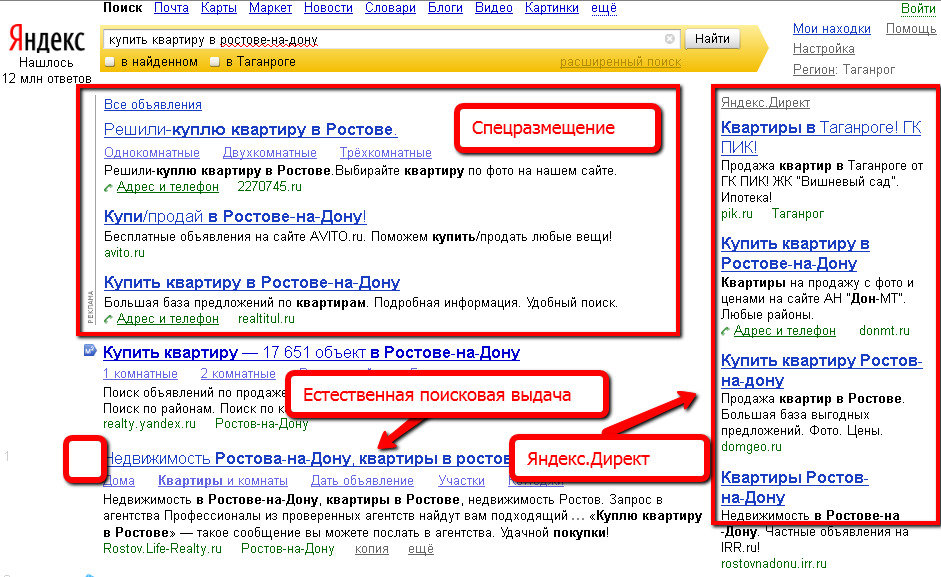Change the Регион setting
The height and width of the screenshot is (577, 941).
(814, 70)
